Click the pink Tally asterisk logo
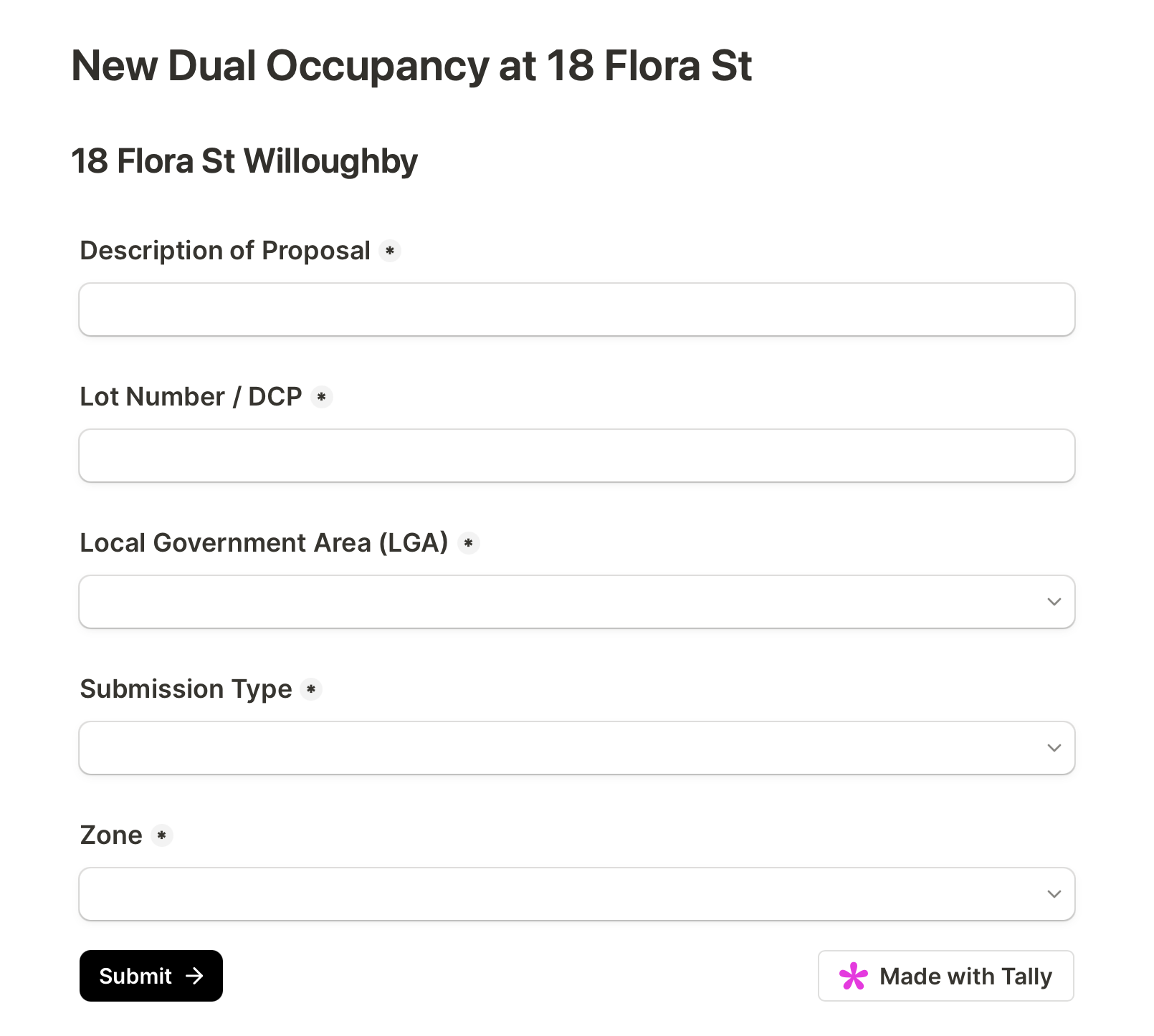The image size is (1154, 1036). [853, 976]
